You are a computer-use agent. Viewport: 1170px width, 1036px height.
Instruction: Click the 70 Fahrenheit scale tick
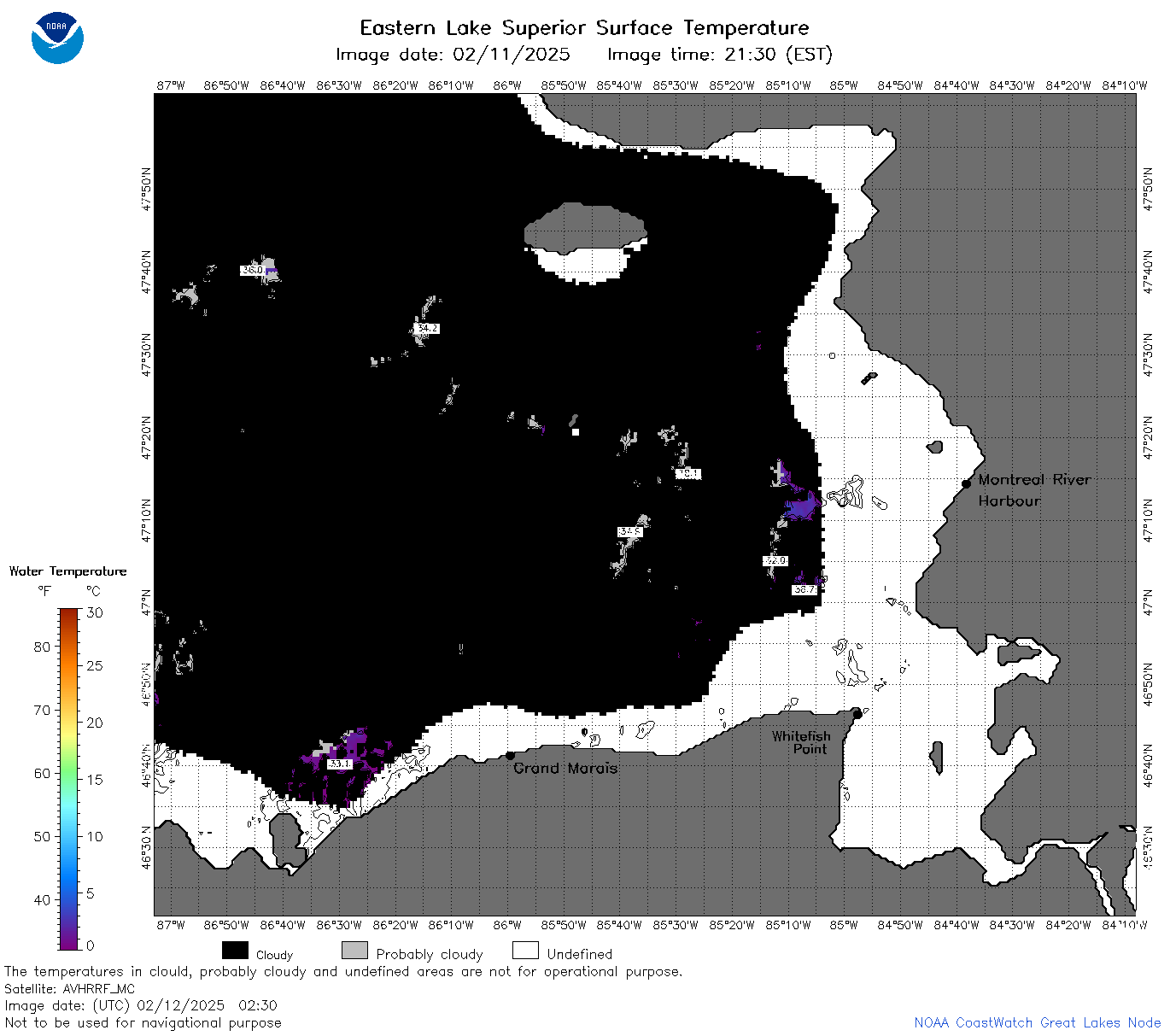[42, 710]
